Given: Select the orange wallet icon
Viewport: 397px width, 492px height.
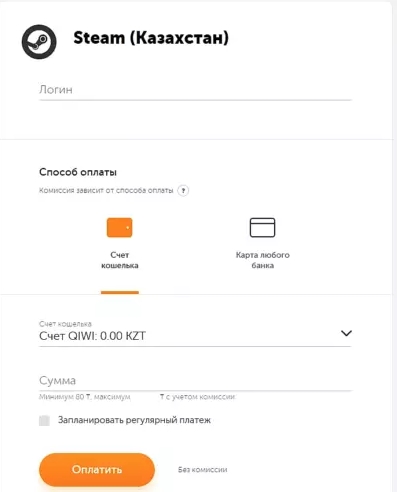Looking at the screenshot, I should tap(119, 228).
